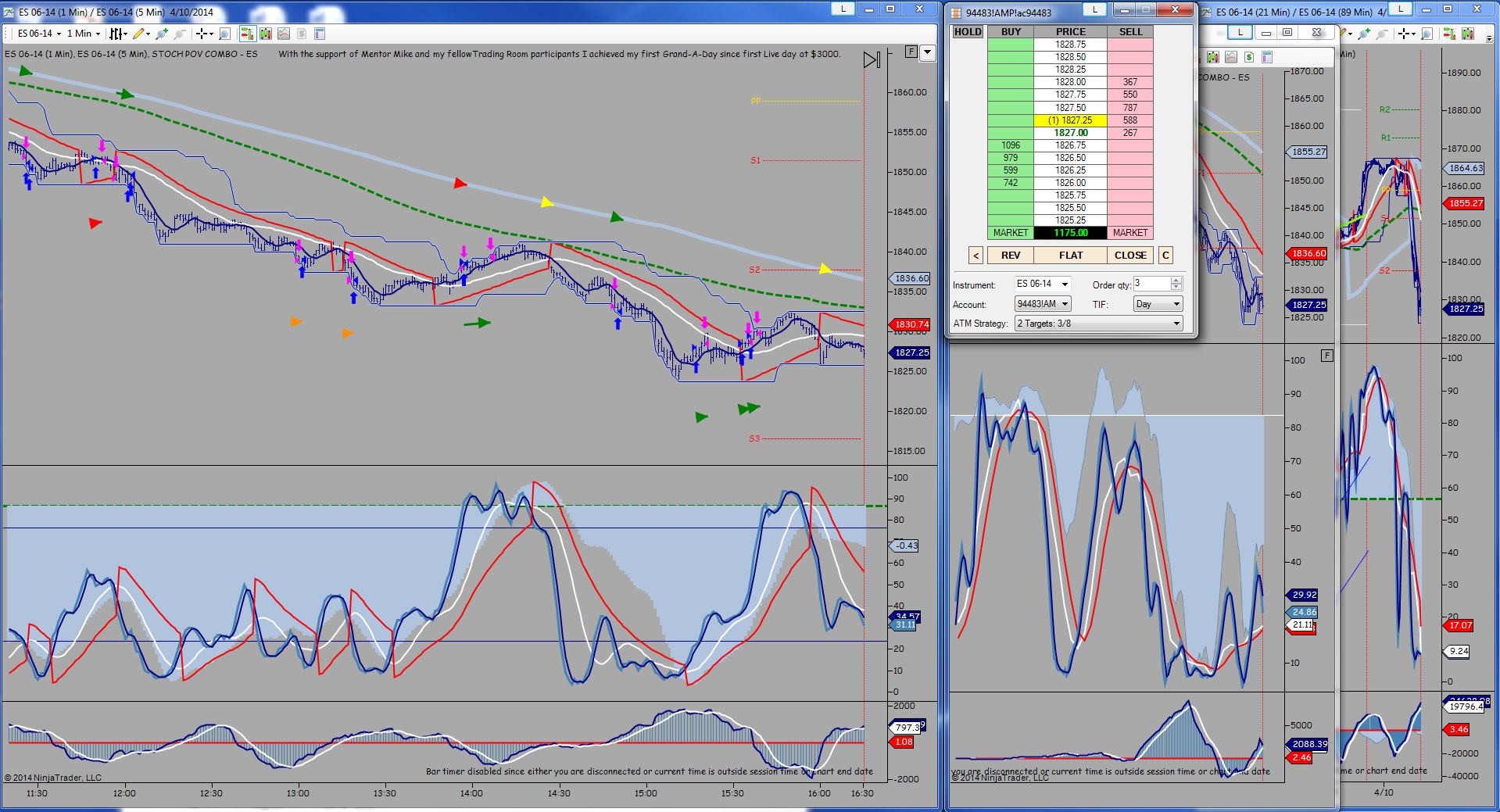This screenshot has width=1500, height=812.
Task: Toggle the L link button on left chart
Action: click(842, 9)
